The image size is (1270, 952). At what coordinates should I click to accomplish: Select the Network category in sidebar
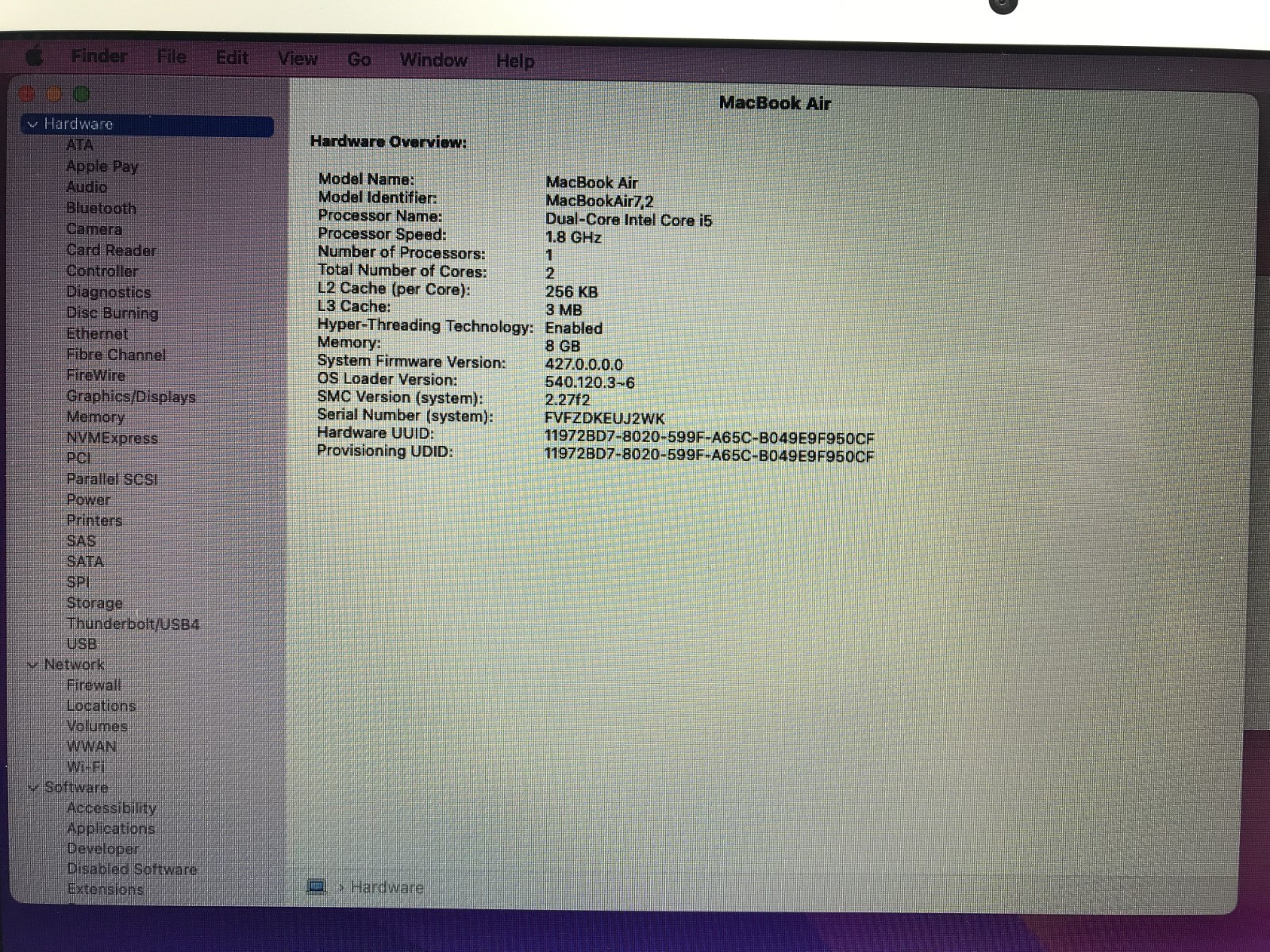click(x=74, y=665)
